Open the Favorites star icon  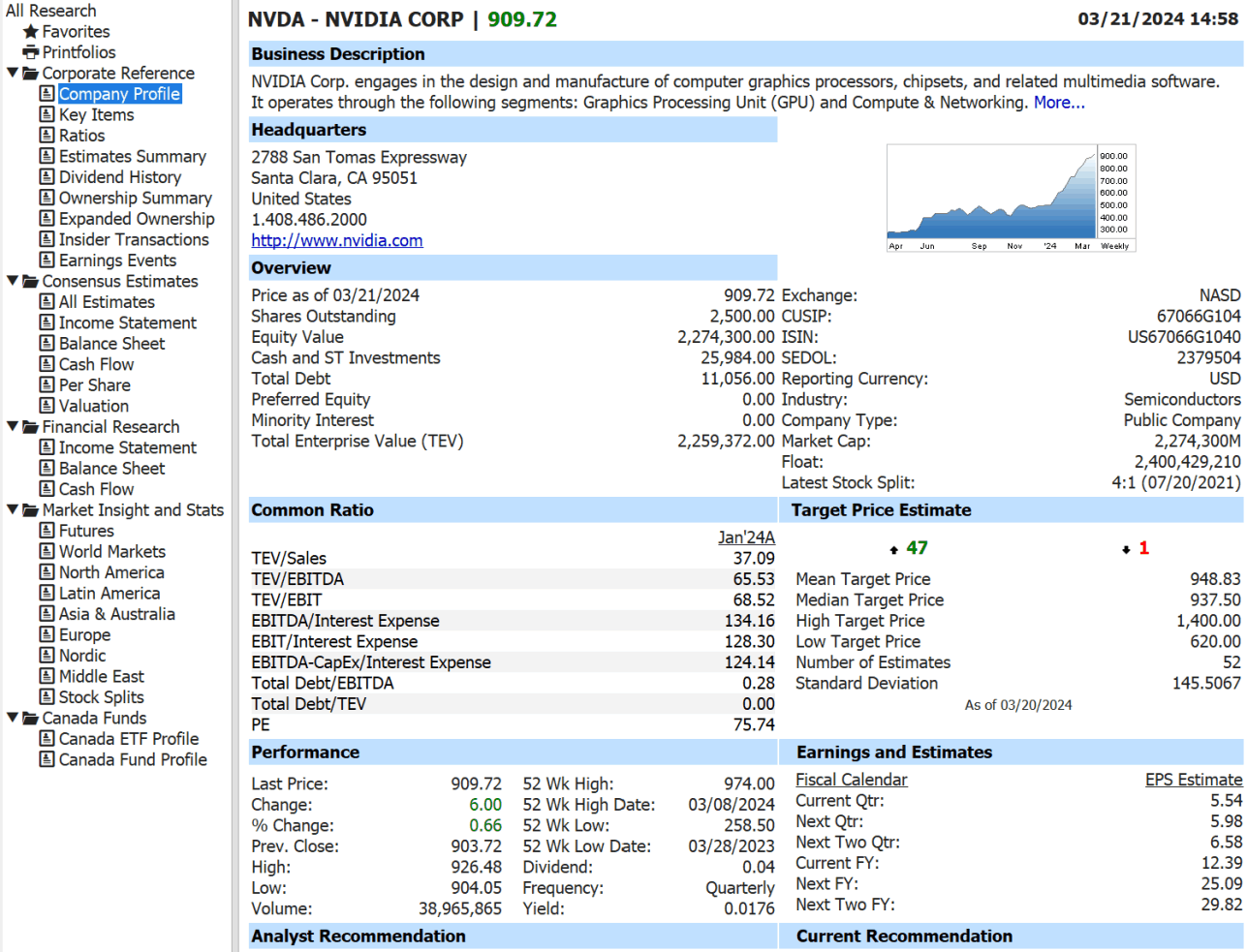(x=31, y=32)
